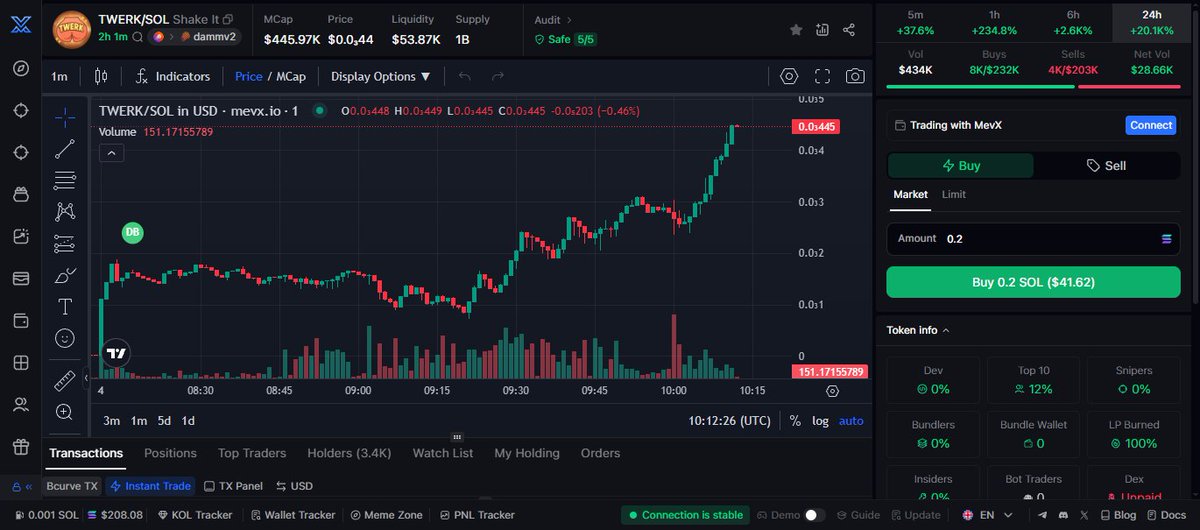
Task: Open the chart time axis settings gear
Action: (832, 391)
